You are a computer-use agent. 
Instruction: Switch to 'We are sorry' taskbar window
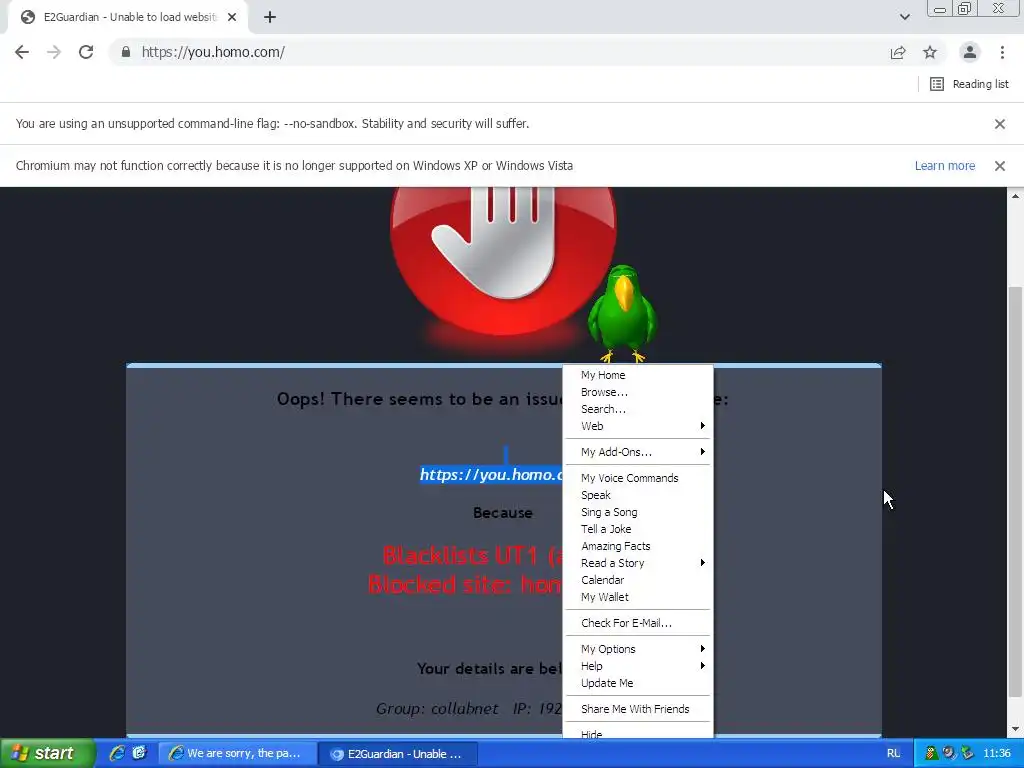(238, 754)
